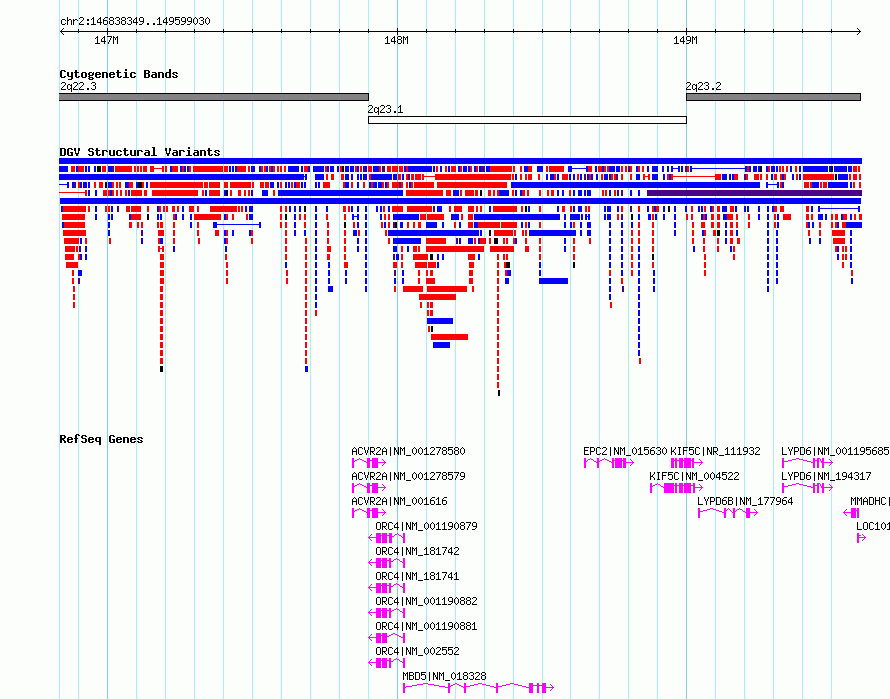Click the ACVR2A NM_001616 gene model glyph

368,513
